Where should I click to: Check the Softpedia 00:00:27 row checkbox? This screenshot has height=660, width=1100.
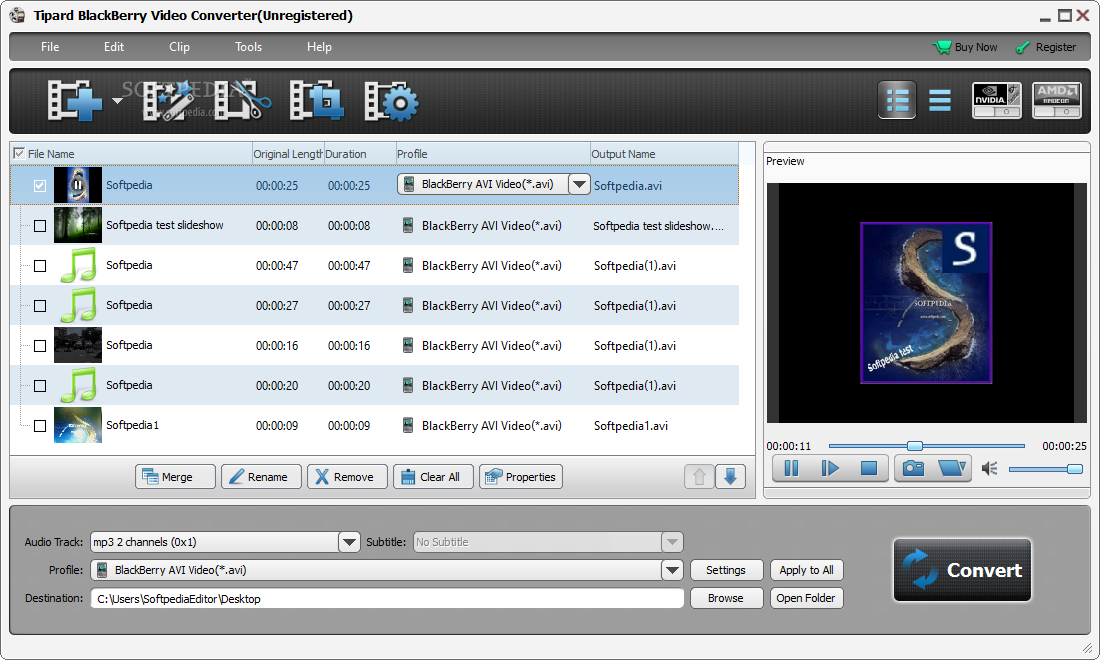coord(40,306)
